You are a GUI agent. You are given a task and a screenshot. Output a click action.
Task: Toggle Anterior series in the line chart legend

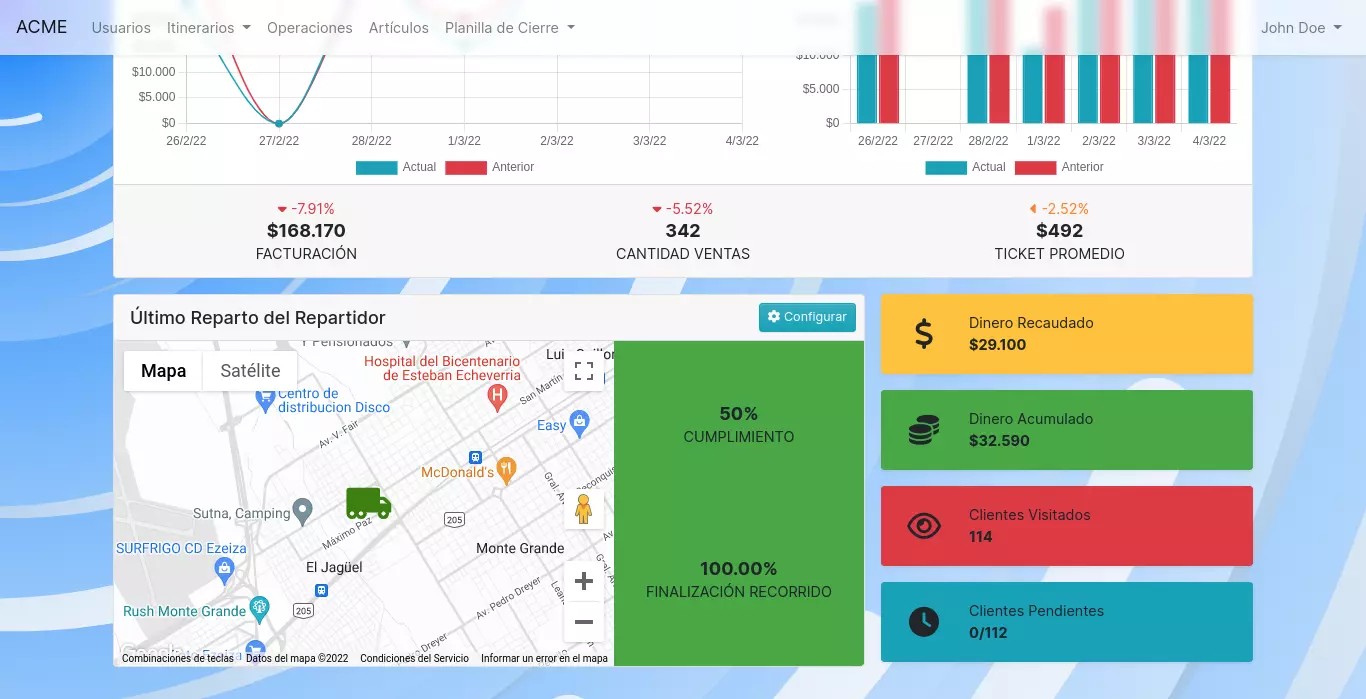click(490, 167)
